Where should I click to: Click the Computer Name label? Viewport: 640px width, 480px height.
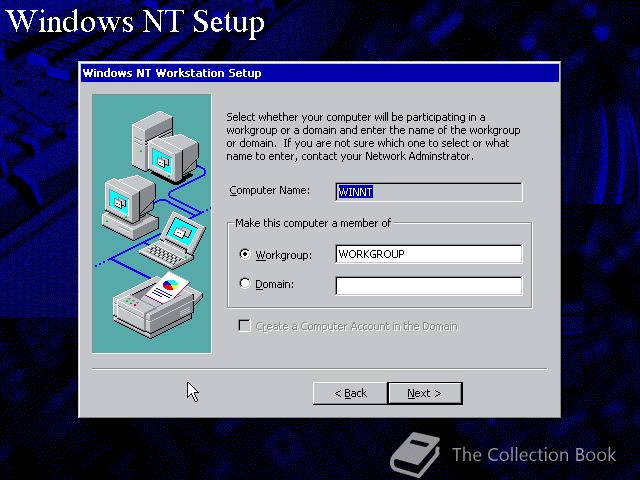269,191
